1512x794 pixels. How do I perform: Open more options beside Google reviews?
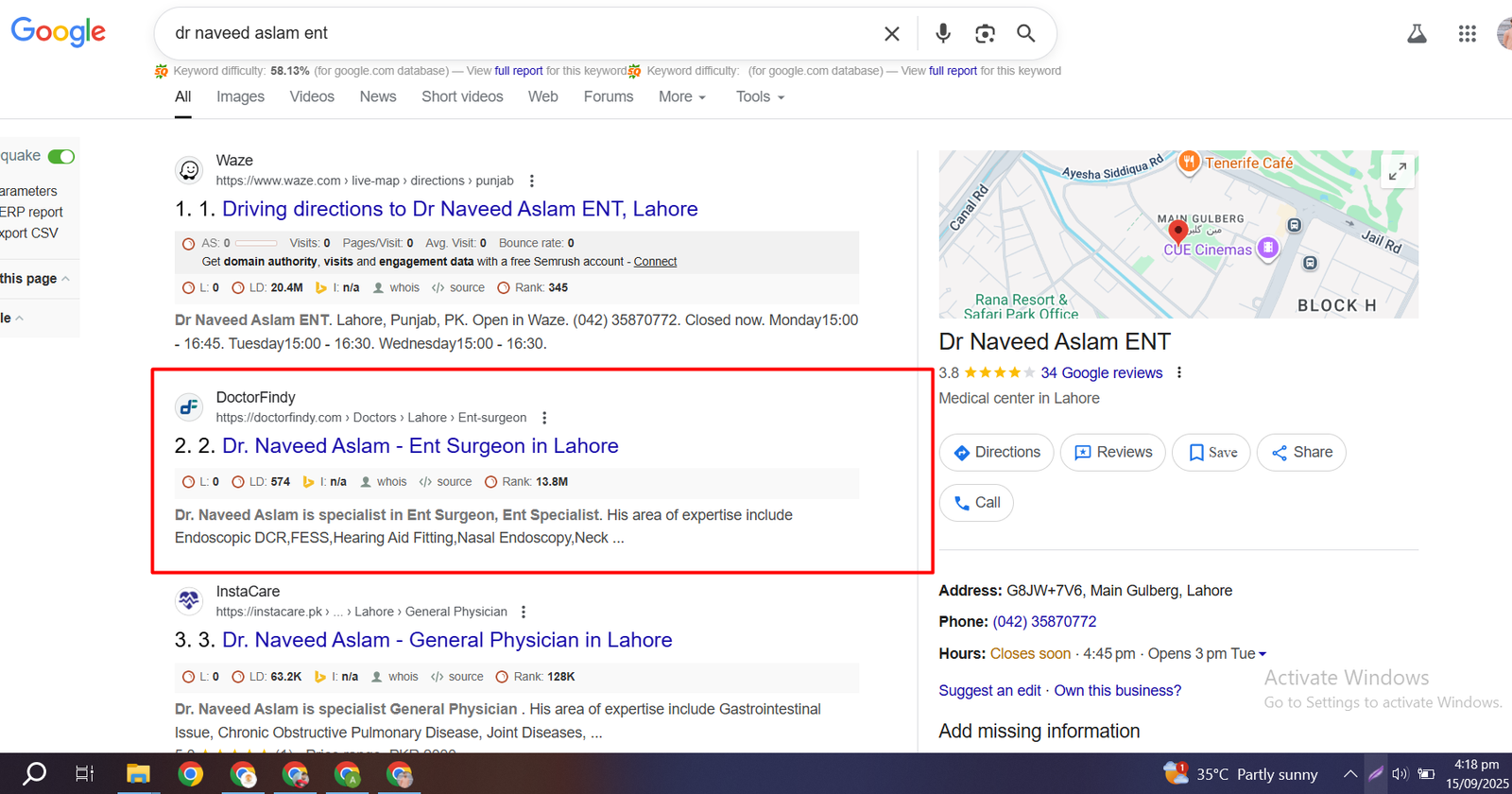[x=1178, y=372]
